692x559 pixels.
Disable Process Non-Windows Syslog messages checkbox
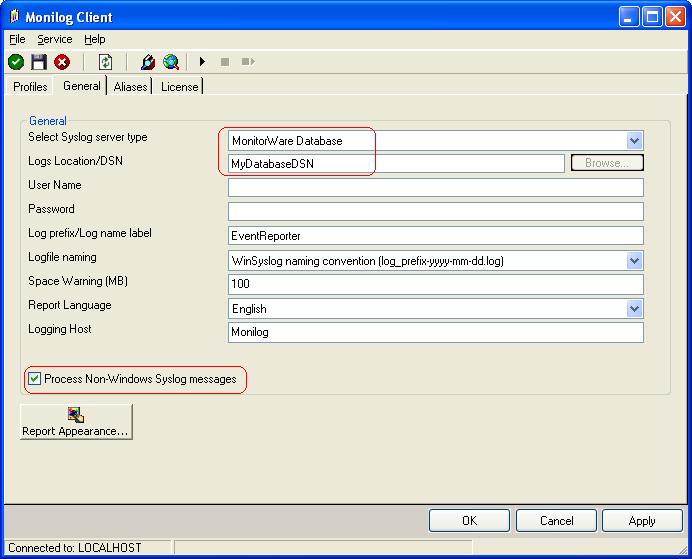[x=34, y=379]
